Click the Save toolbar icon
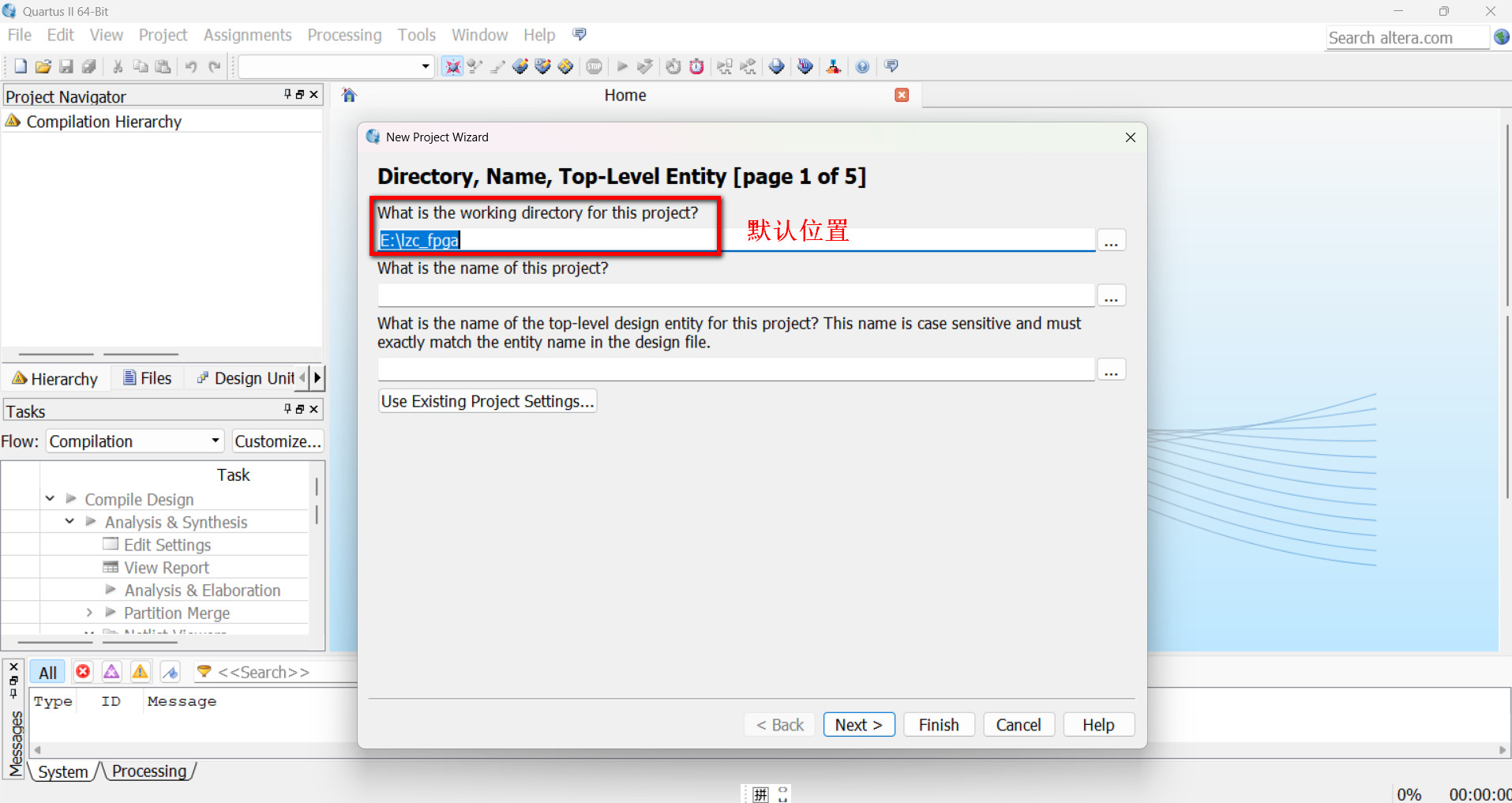Image resolution: width=1512 pixels, height=803 pixels. pyautogui.click(x=66, y=66)
